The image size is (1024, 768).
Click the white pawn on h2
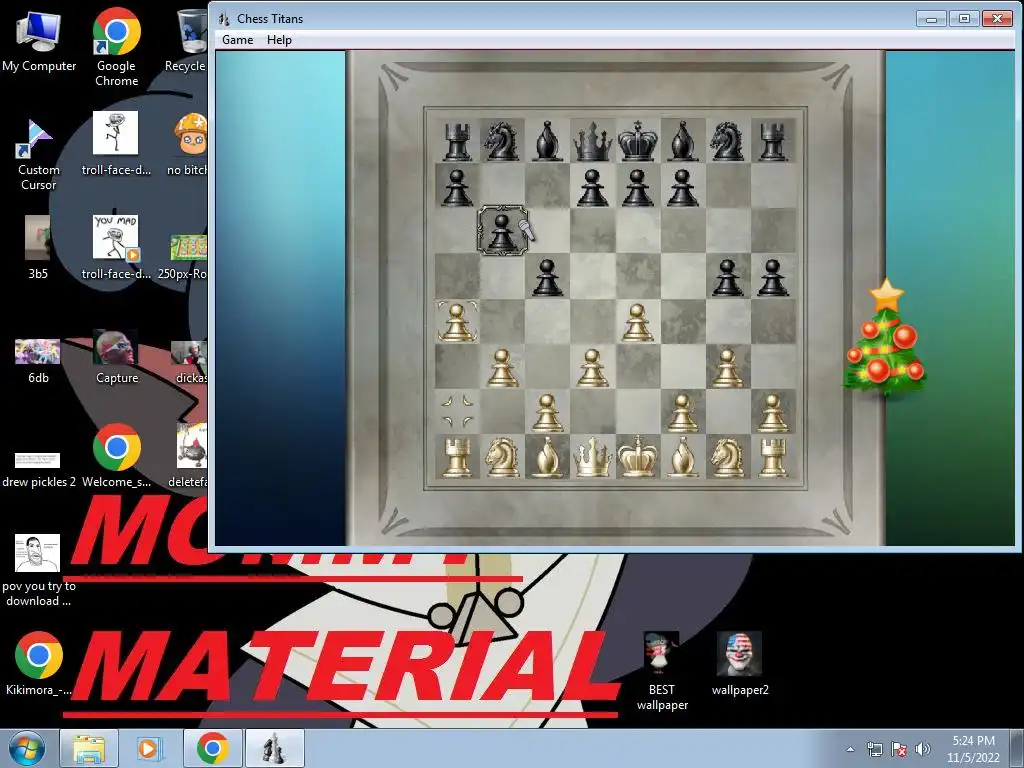click(773, 413)
